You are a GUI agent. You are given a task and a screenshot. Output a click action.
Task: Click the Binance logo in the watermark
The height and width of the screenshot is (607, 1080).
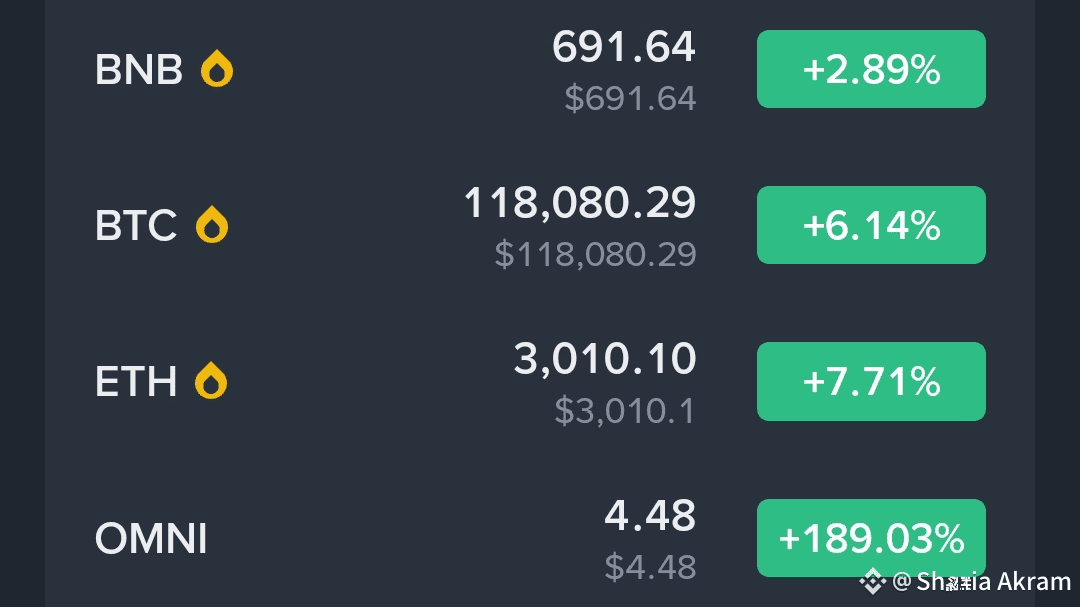click(x=872, y=582)
